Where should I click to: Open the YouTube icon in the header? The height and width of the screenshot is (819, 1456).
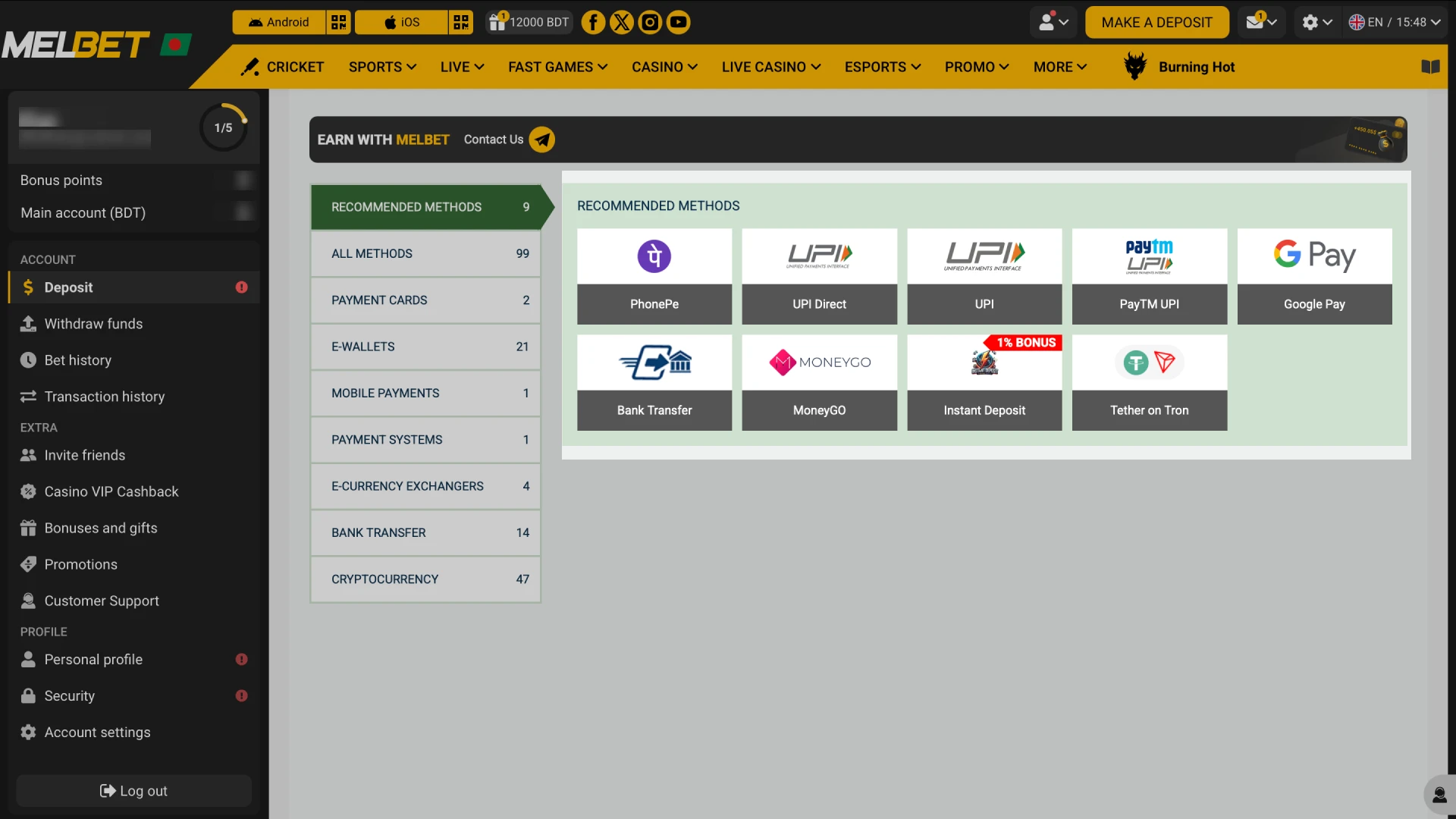coord(678,22)
